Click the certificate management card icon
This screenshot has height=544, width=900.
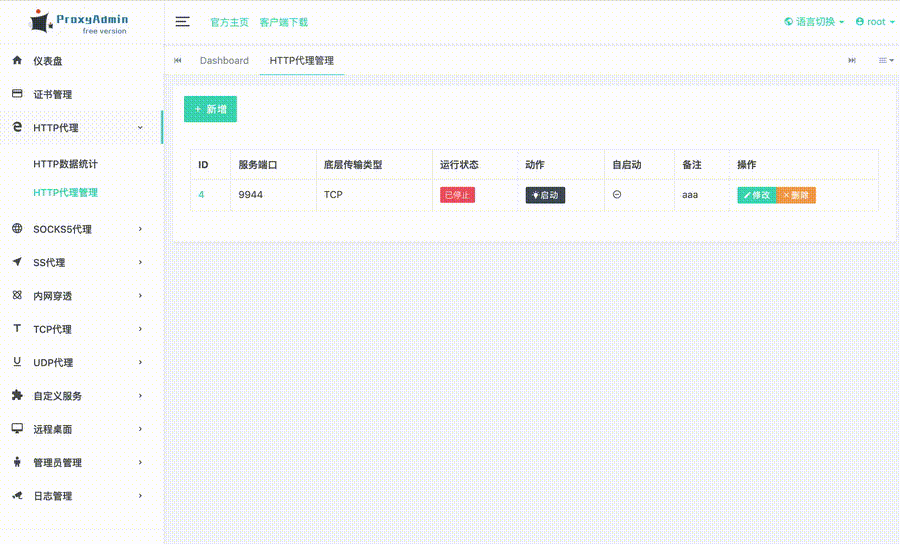[17, 94]
